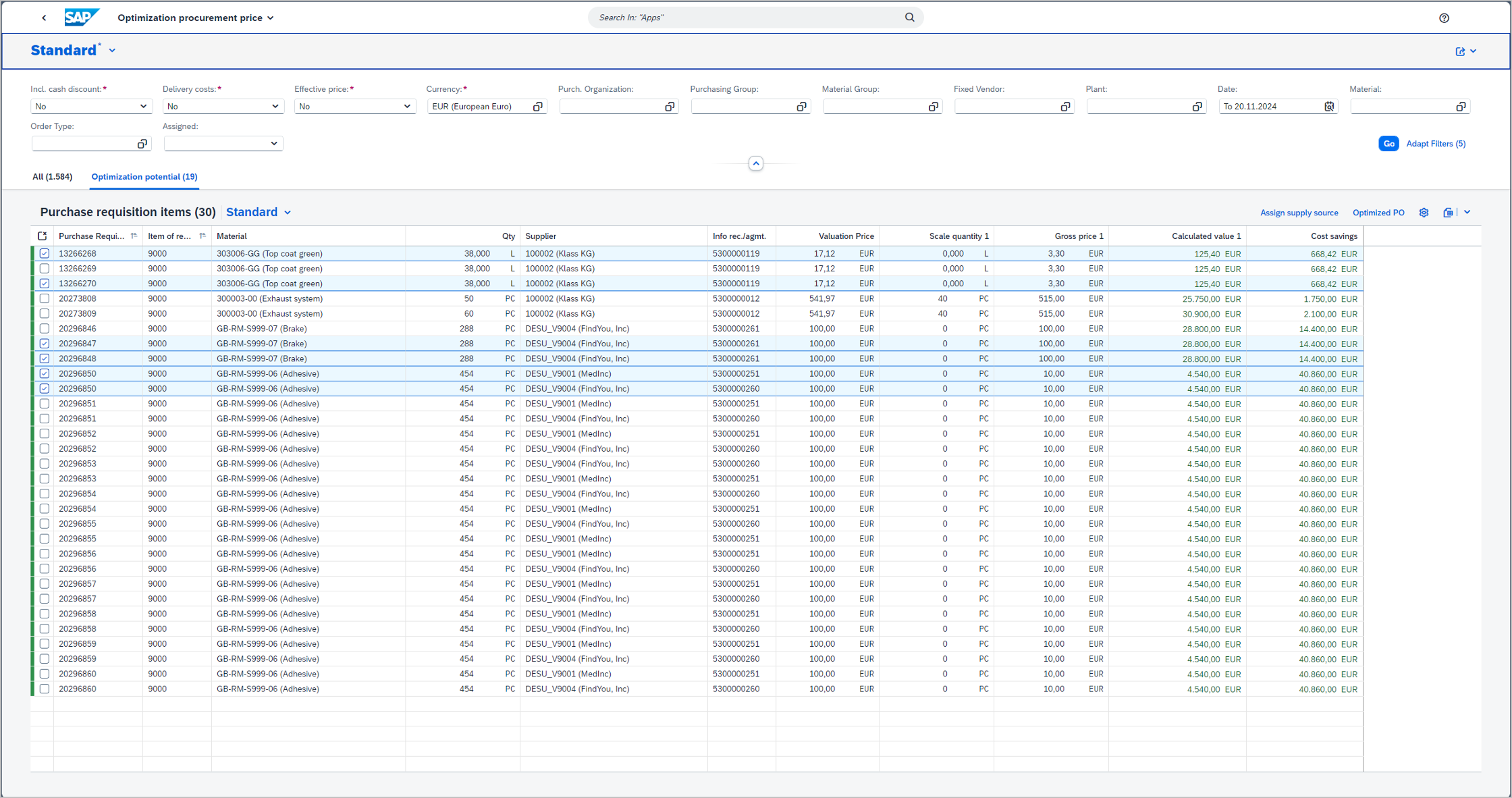Navigate back using the back arrow
The height and width of the screenshot is (798, 1512).
44,17
